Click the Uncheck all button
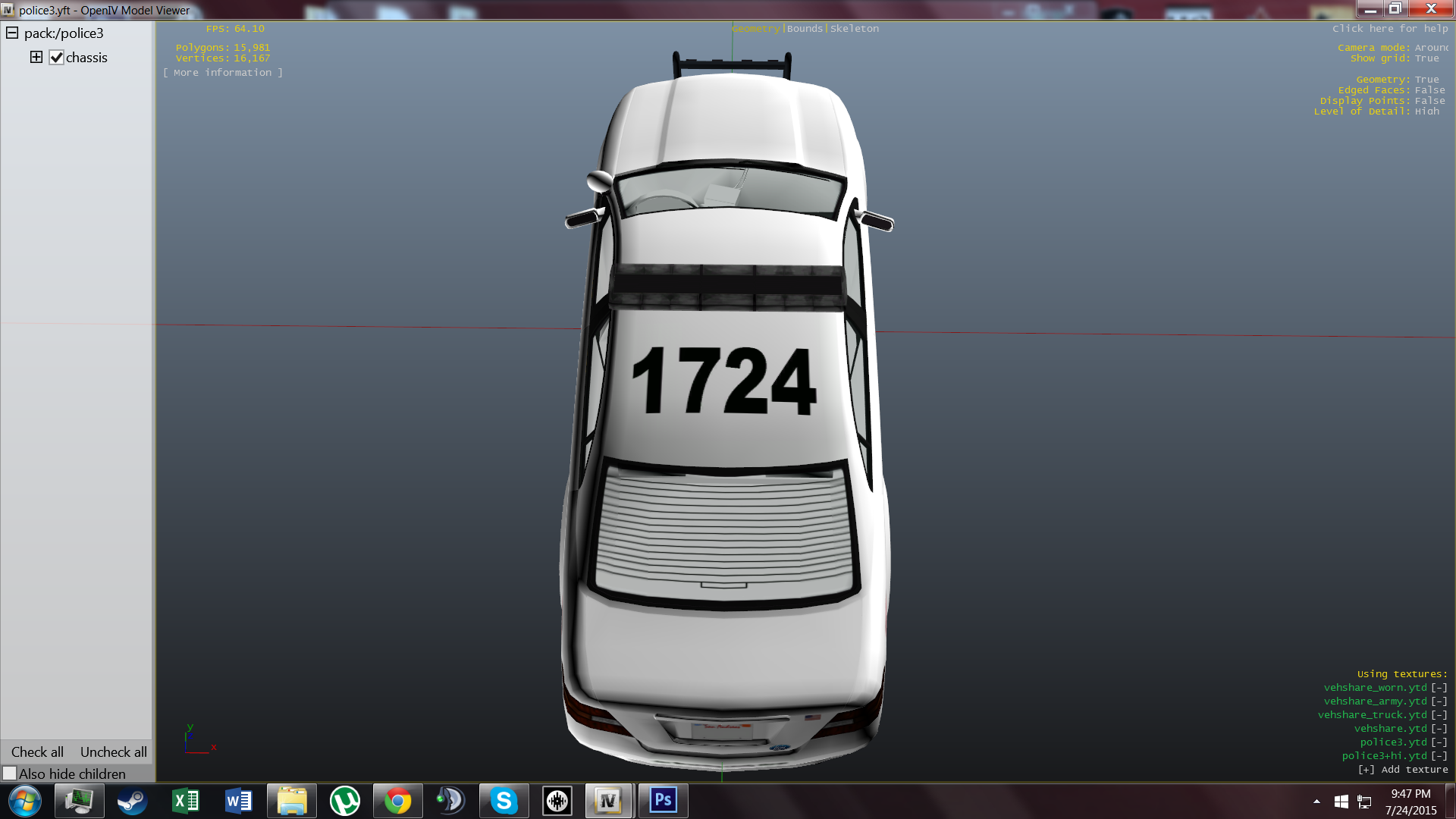This screenshot has width=1456, height=819. [114, 752]
